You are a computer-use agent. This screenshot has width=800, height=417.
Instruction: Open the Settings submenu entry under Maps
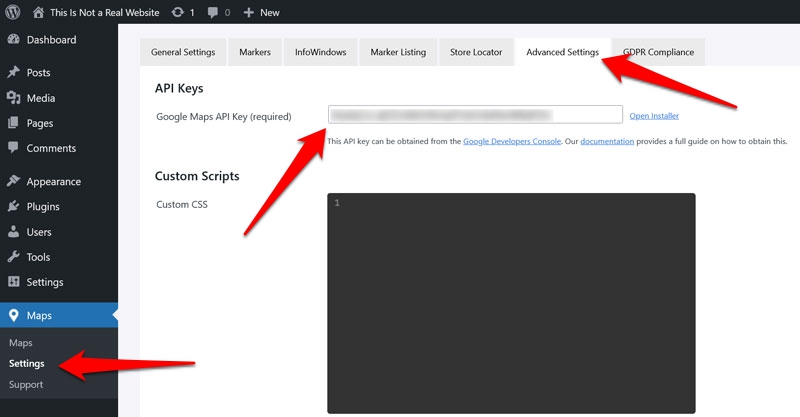point(27,363)
